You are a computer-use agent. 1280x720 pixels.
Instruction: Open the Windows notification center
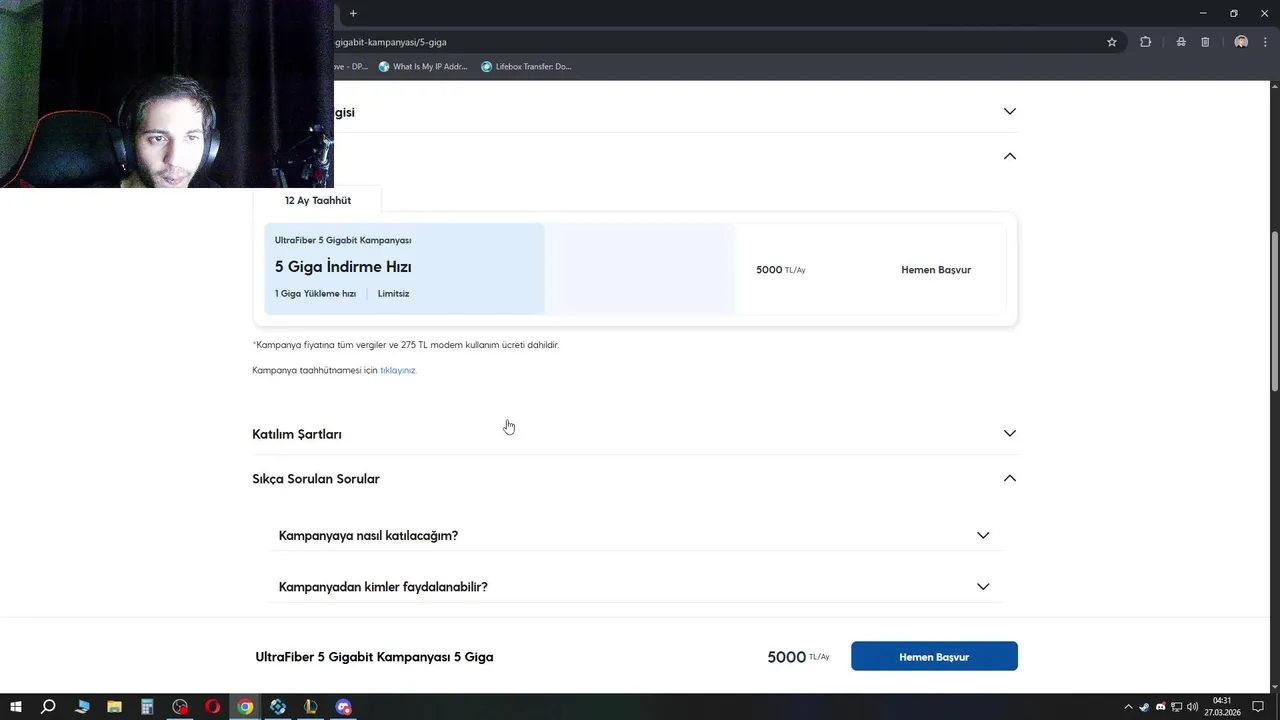[1258, 707]
